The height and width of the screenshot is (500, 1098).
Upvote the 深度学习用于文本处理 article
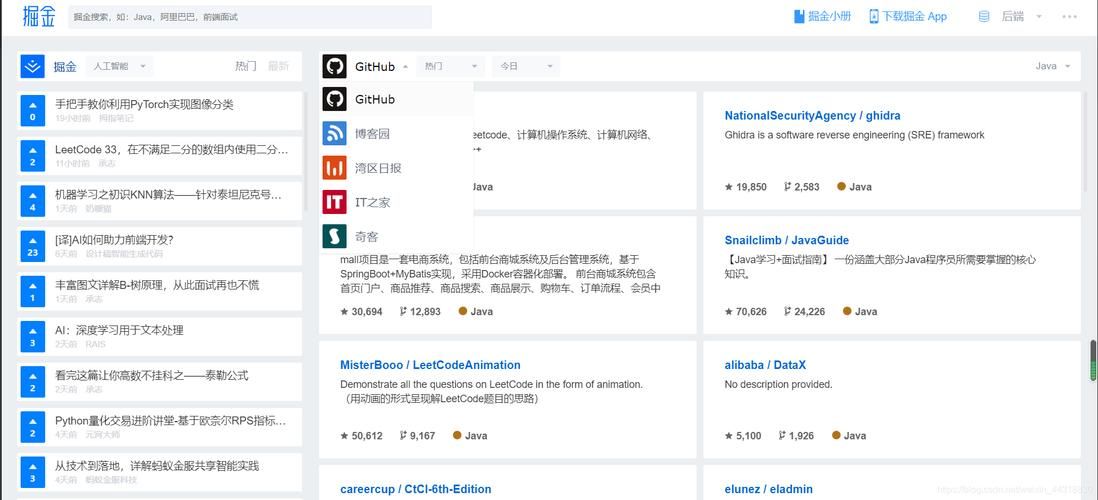32,336
